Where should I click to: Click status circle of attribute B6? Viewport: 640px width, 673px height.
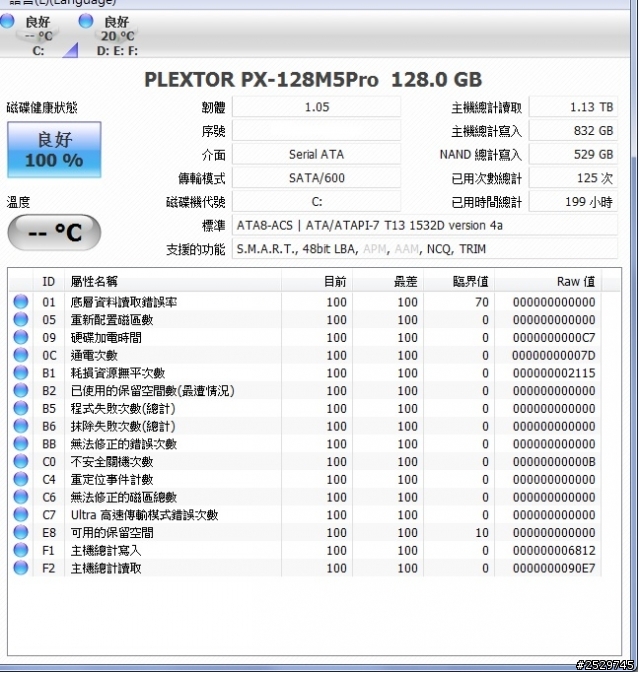click(x=21, y=426)
